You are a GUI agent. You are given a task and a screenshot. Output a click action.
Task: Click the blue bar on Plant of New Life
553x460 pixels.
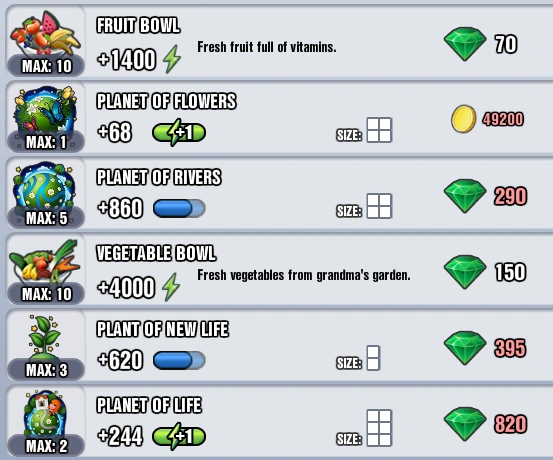[x=179, y=361]
